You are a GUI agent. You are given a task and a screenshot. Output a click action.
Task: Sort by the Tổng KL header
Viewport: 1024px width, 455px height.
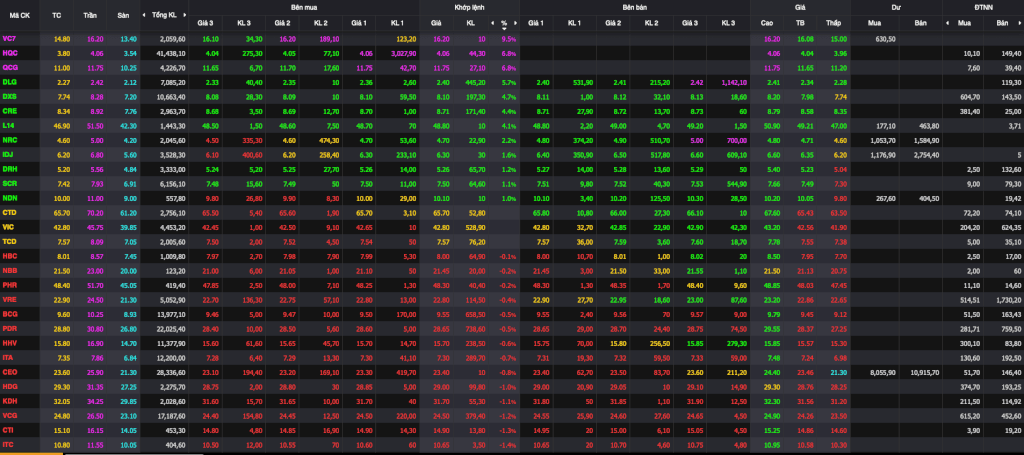164,14
